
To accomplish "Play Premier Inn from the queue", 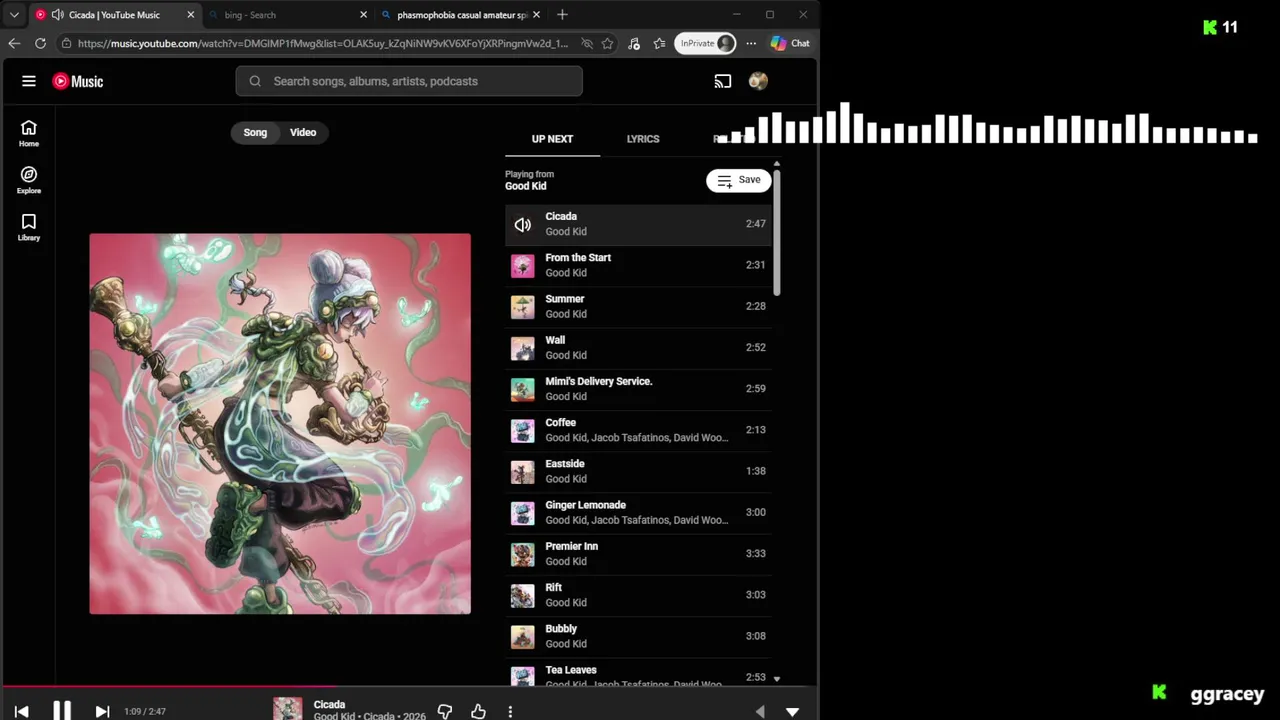I will pos(638,553).
